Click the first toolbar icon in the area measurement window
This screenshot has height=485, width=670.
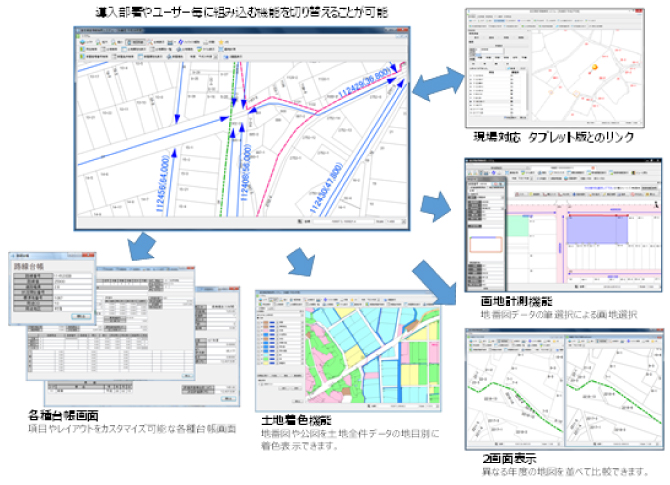pyautogui.click(x=468, y=173)
